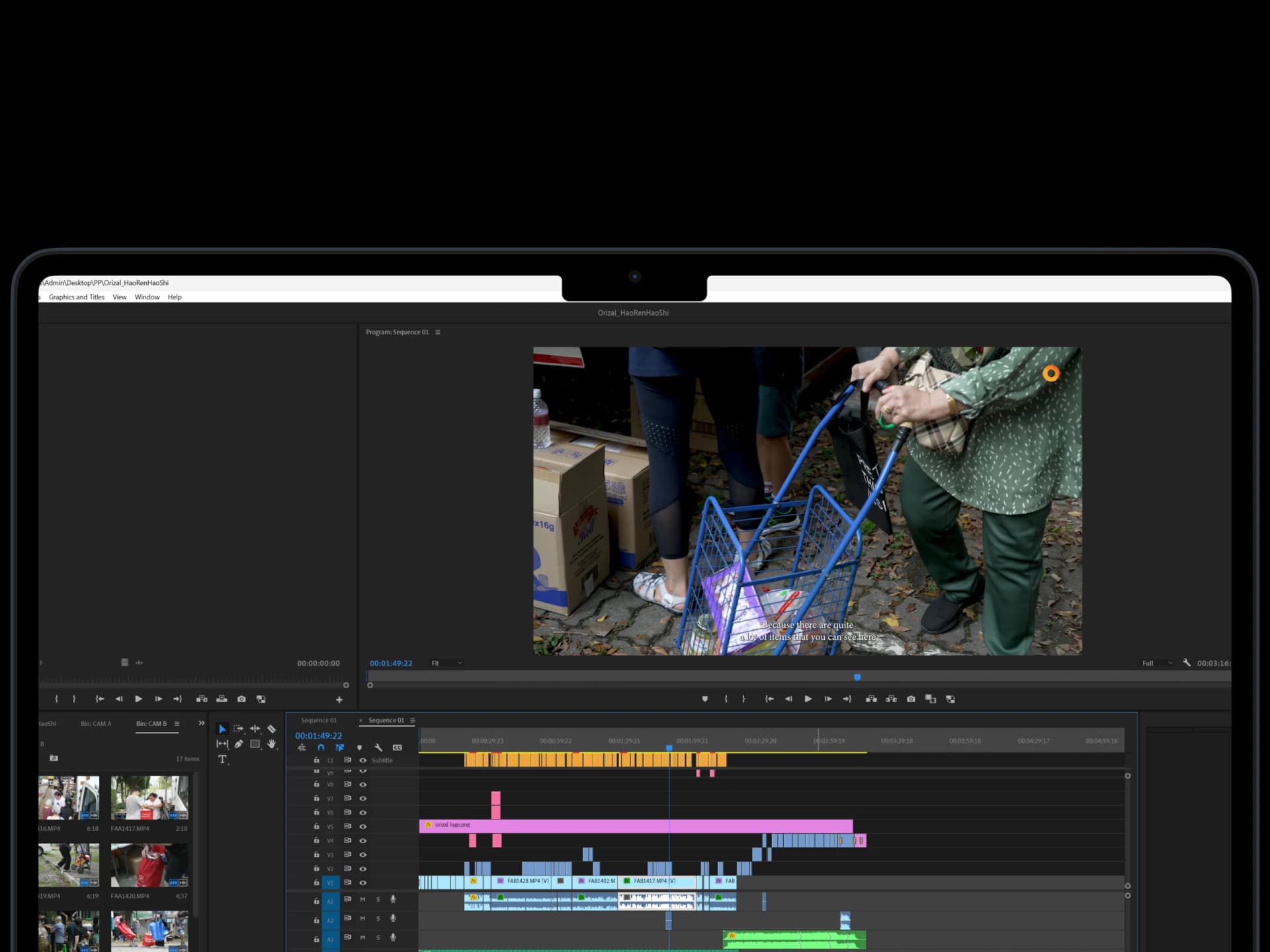Open the Window menu

coord(147,297)
